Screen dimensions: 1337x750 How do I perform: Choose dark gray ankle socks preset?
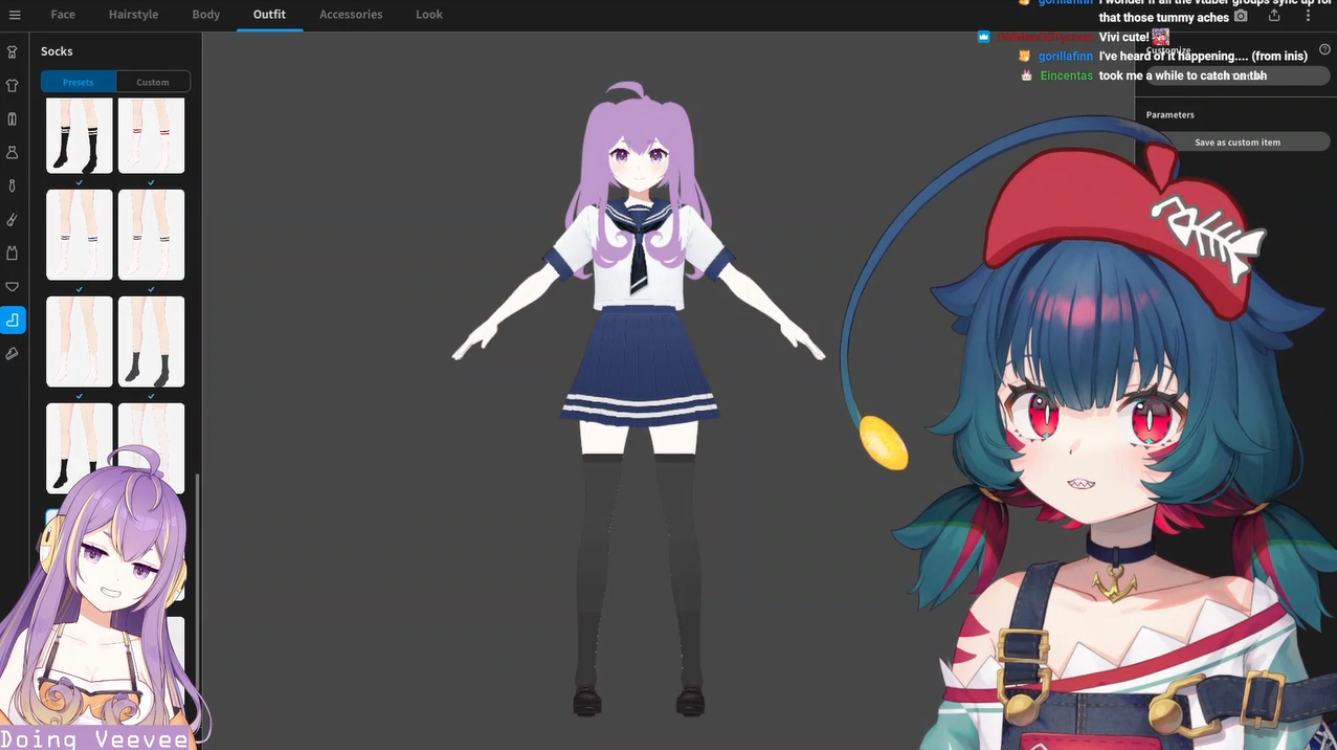[151, 341]
